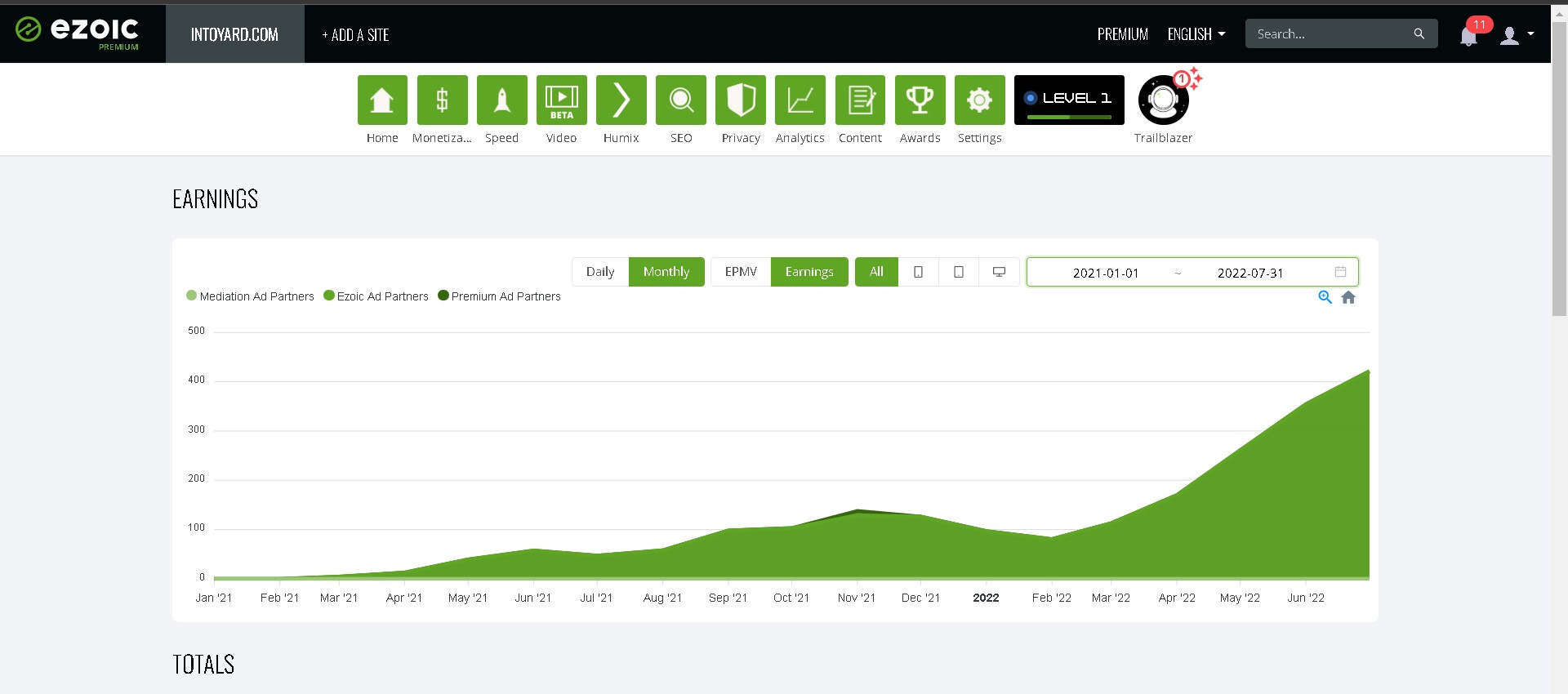Filter chart by desktop device
The width and height of the screenshot is (1568, 694).
pos(999,272)
